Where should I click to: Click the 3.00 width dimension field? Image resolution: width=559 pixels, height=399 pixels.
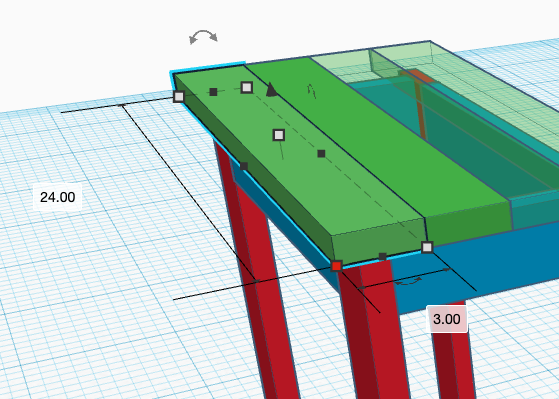[x=447, y=319]
